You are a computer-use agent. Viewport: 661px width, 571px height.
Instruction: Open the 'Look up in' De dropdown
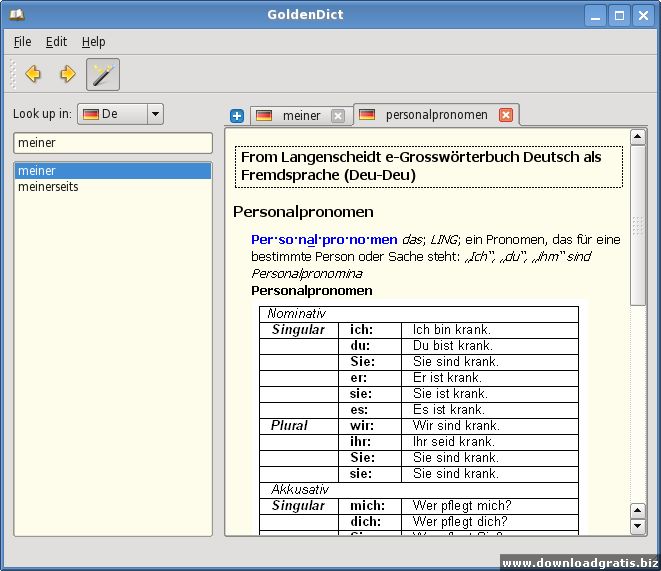click(x=121, y=114)
